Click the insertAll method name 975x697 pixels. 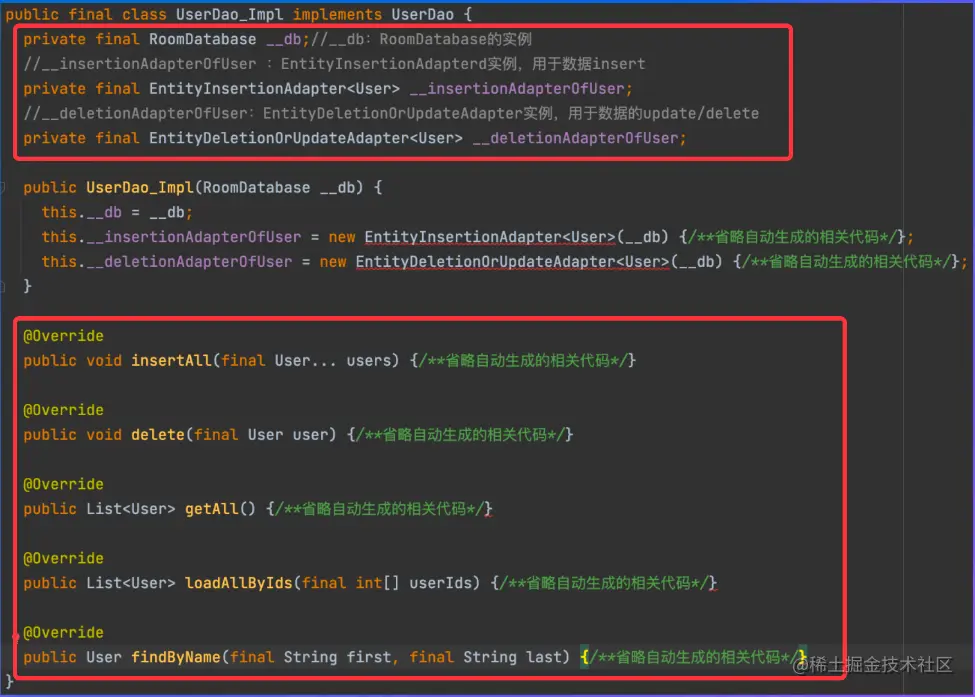coord(171,361)
